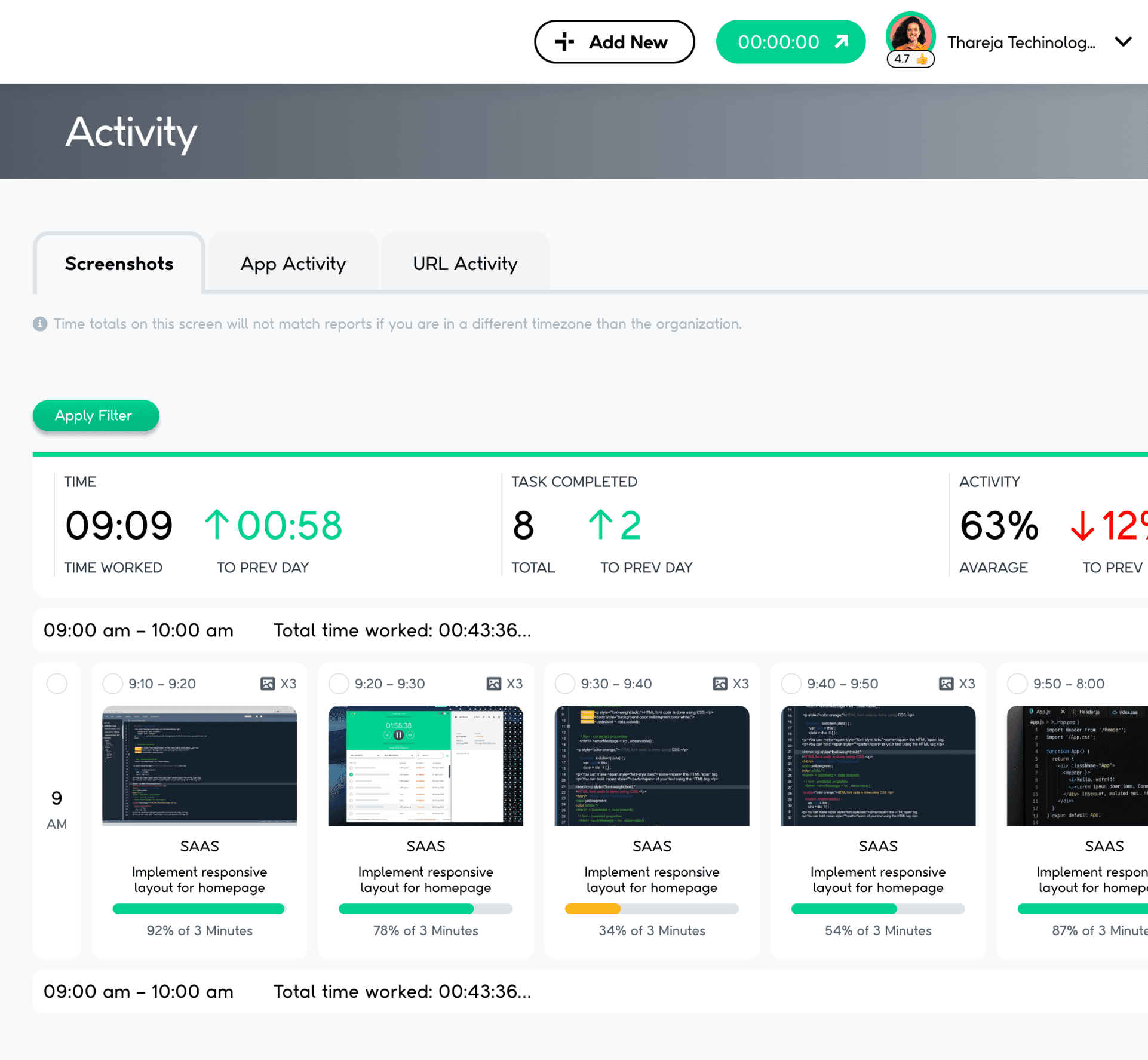Open the 9:20 – 9:30 screenshot thumbnail
1148x1060 pixels.
pos(425,765)
